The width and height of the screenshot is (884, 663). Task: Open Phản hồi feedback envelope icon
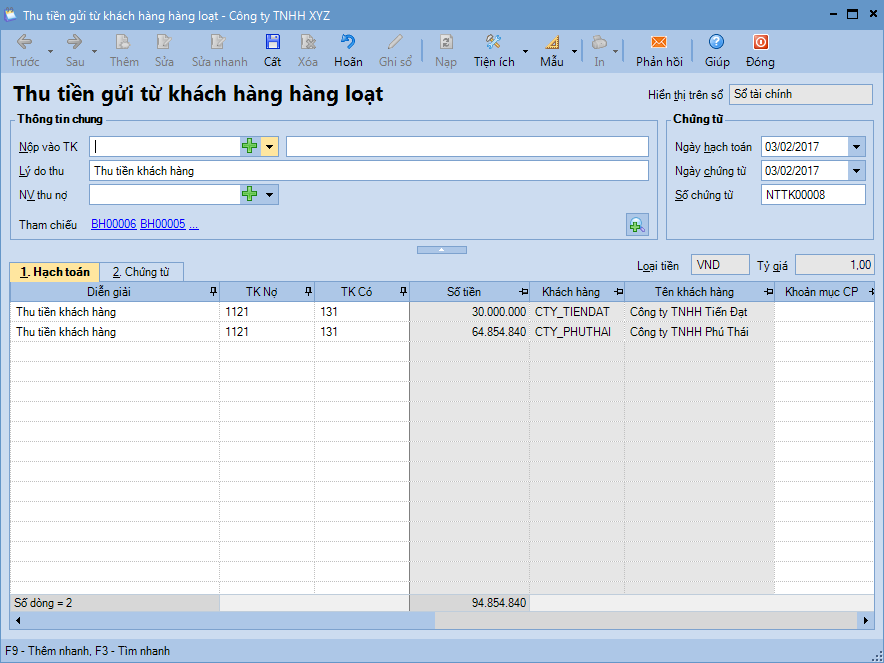659,50
